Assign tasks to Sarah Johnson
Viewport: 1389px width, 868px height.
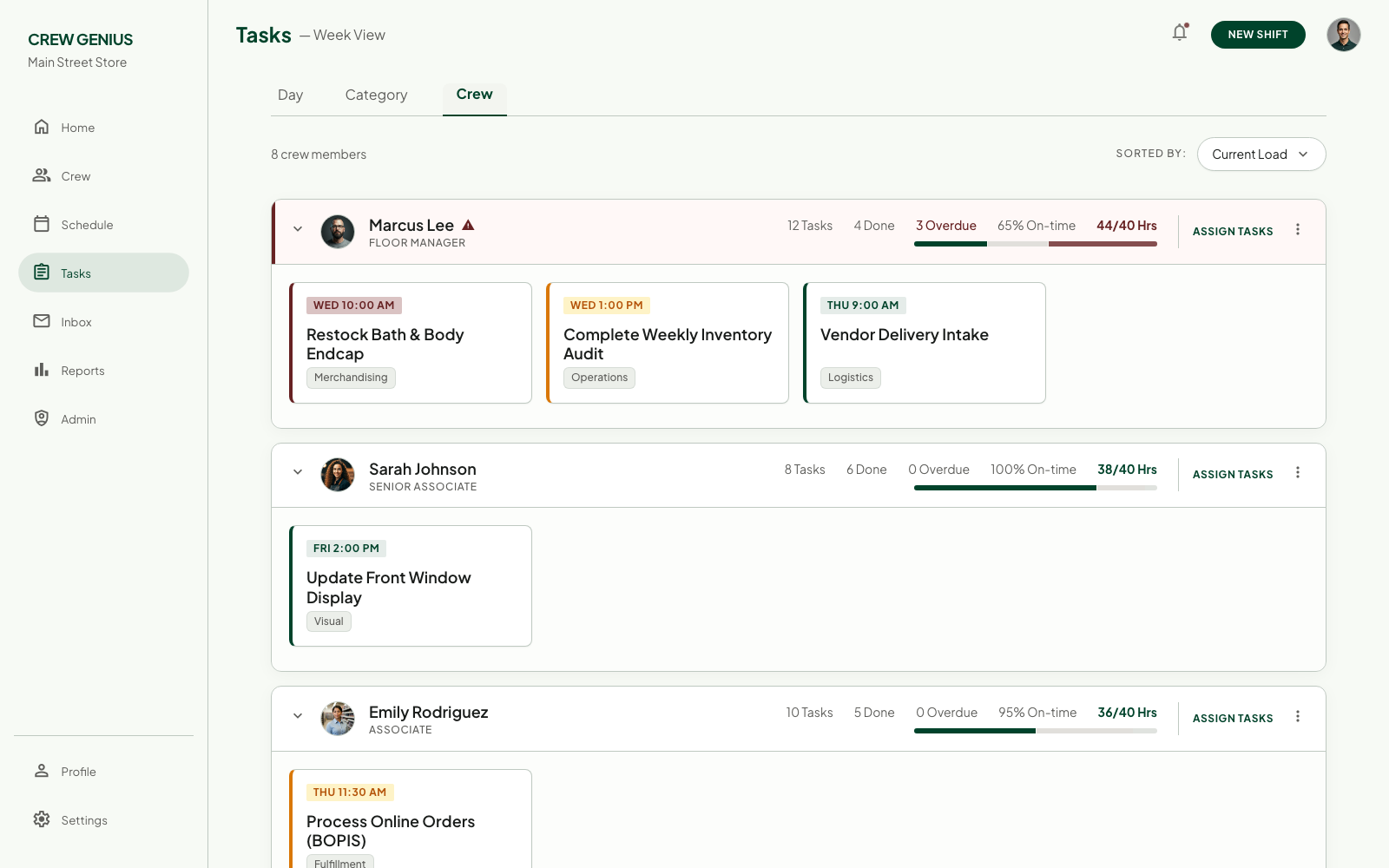pos(1233,475)
